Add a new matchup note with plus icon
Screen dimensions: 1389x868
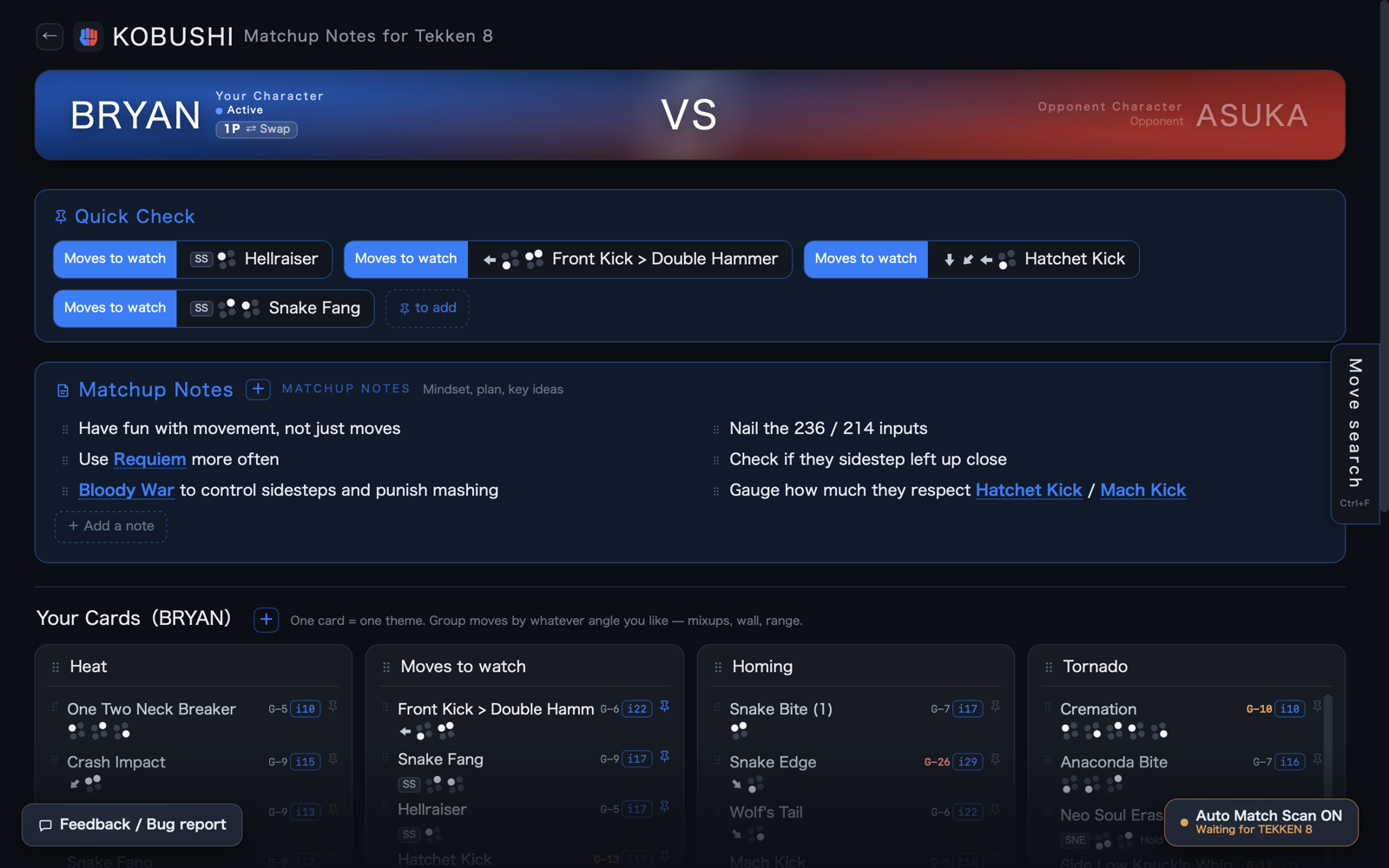pos(258,389)
